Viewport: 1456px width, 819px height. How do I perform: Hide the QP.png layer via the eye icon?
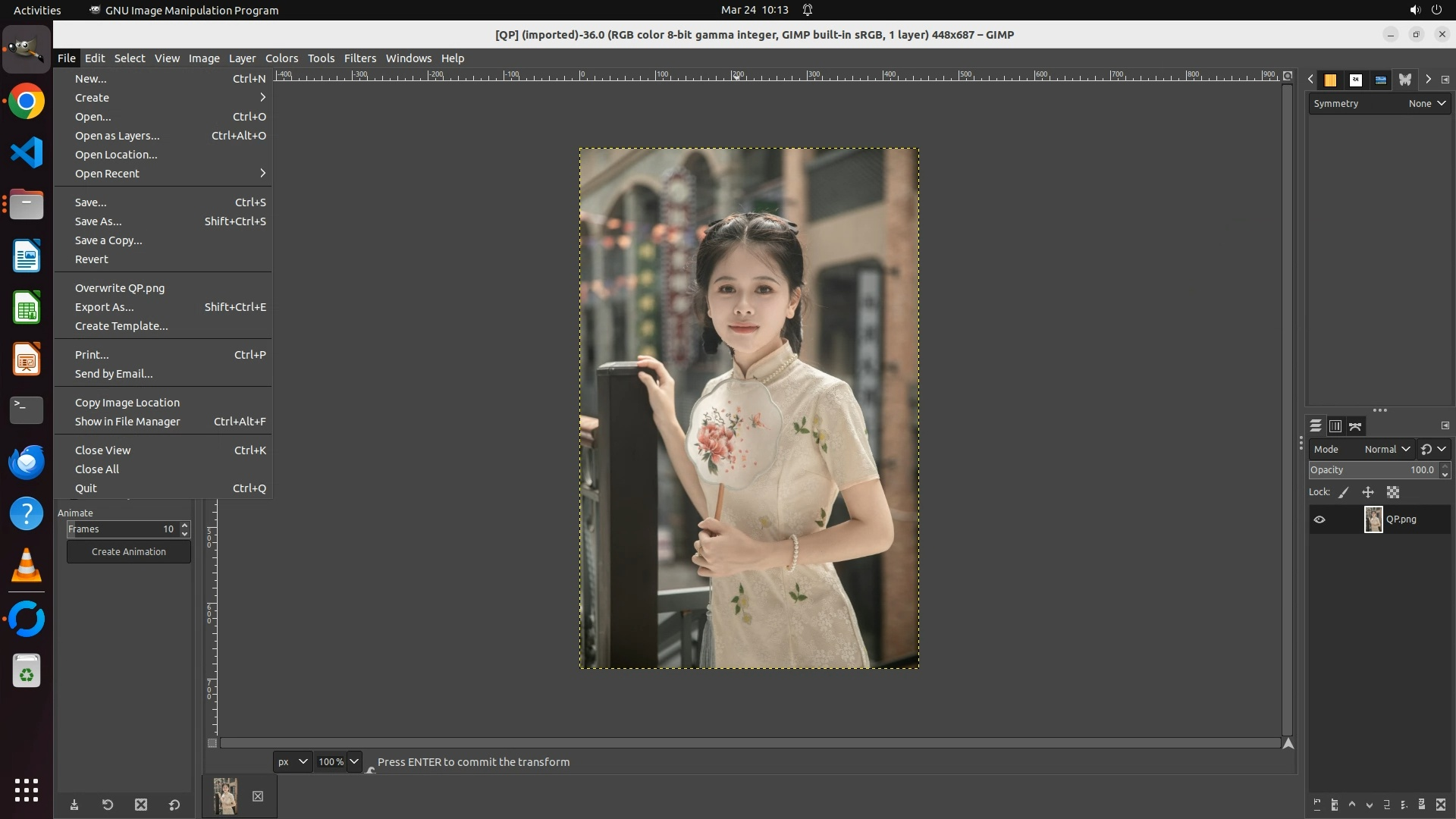pyautogui.click(x=1319, y=519)
